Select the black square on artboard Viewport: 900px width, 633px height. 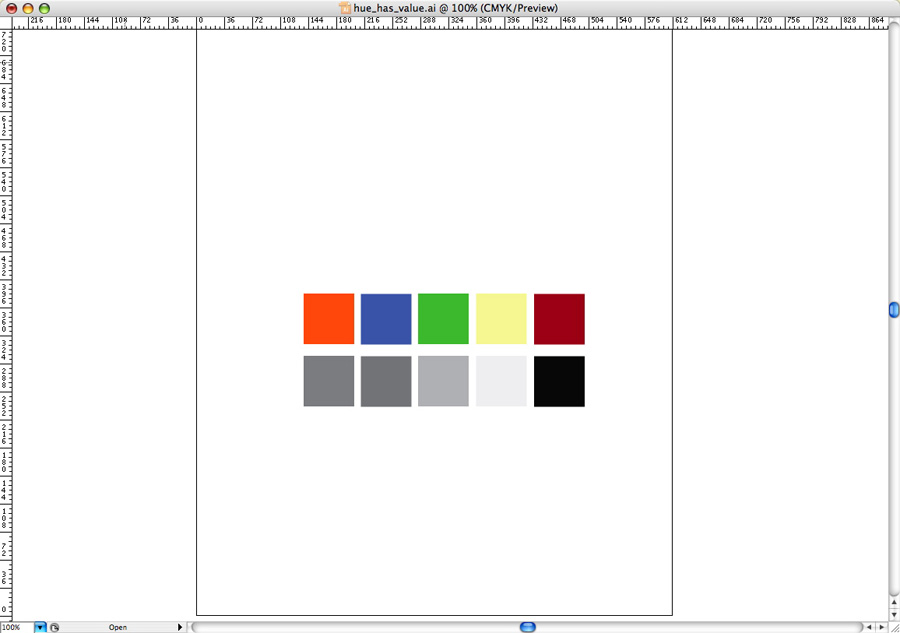tap(559, 381)
